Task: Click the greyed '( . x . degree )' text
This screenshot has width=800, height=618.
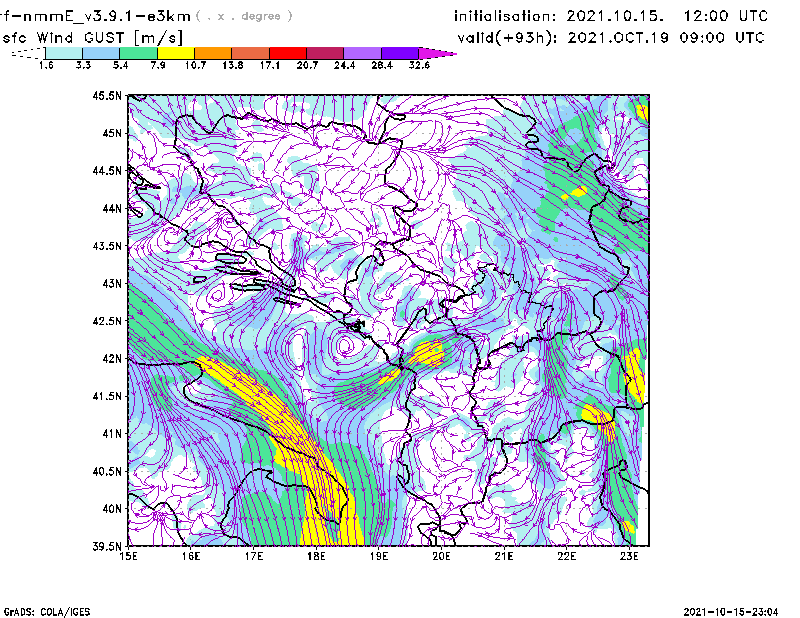Action: 244,16
